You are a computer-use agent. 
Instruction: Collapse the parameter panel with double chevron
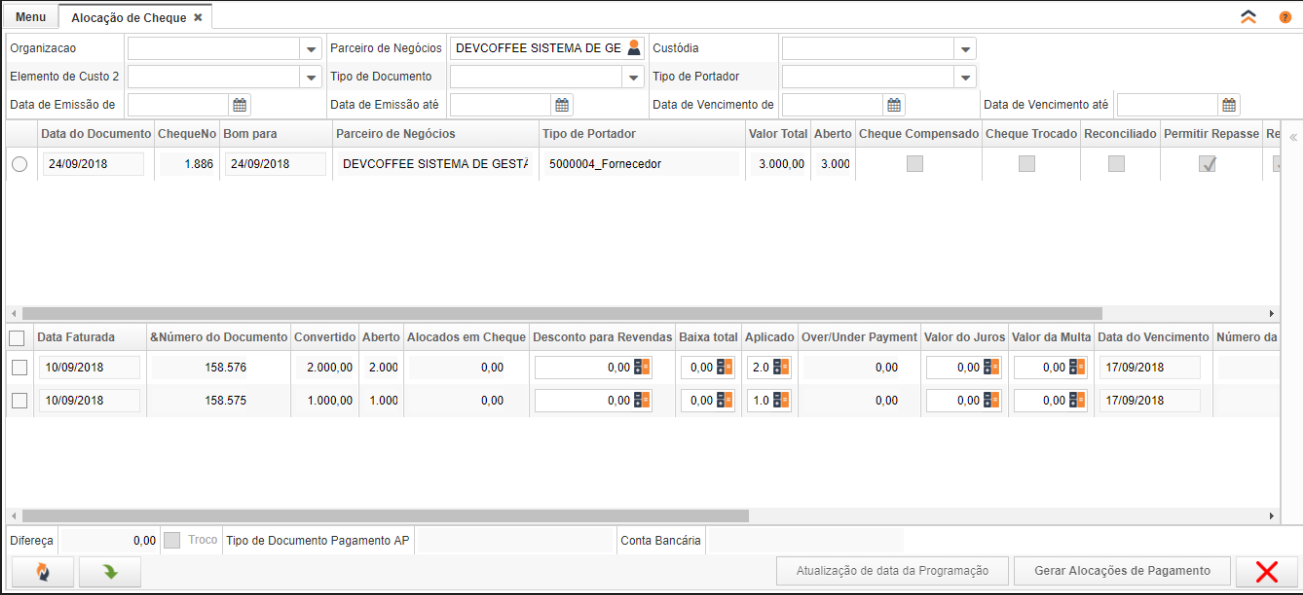click(x=1248, y=18)
